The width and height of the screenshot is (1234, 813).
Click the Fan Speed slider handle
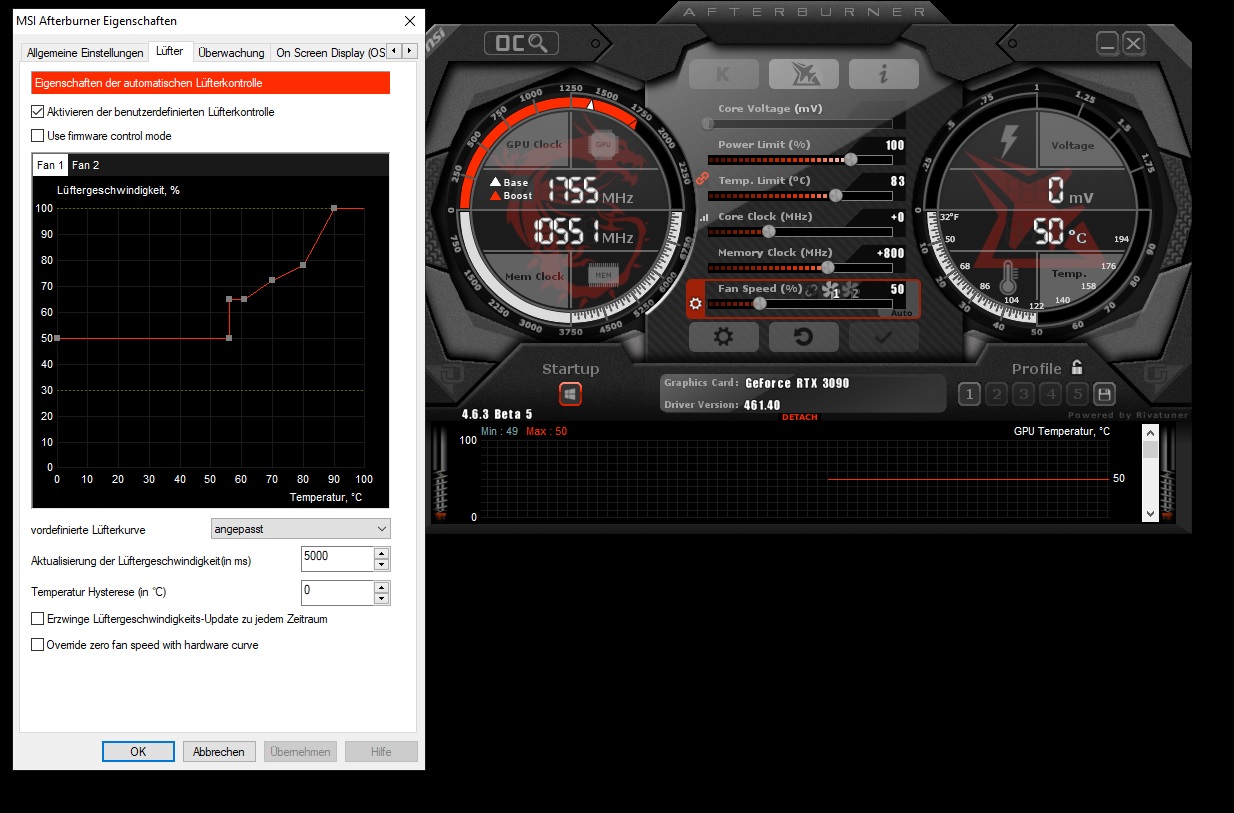pyautogui.click(x=760, y=303)
